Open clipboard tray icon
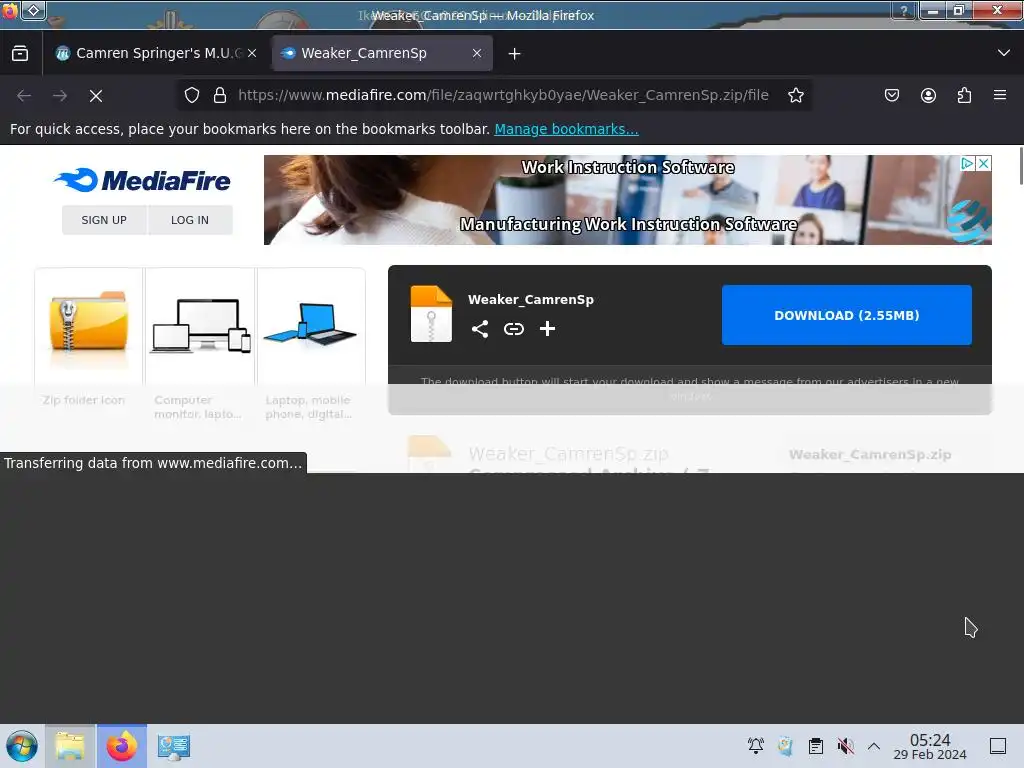Image resolution: width=1024 pixels, height=768 pixels. tap(816, 746)
